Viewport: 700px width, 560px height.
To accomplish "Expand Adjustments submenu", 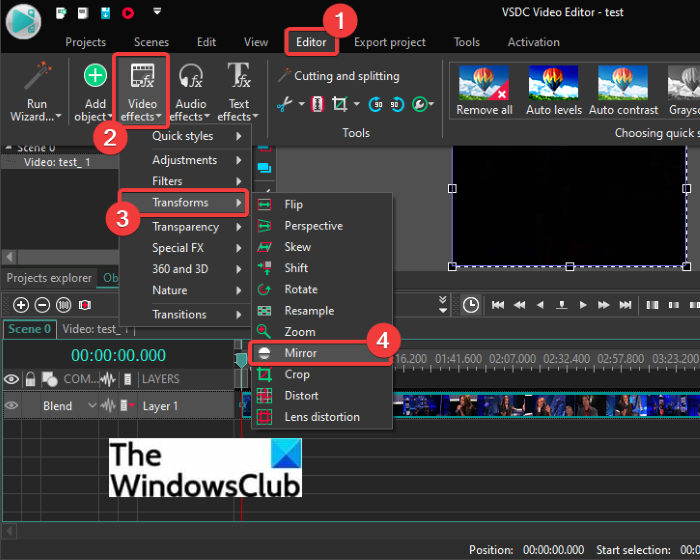I will pos(185,160).
